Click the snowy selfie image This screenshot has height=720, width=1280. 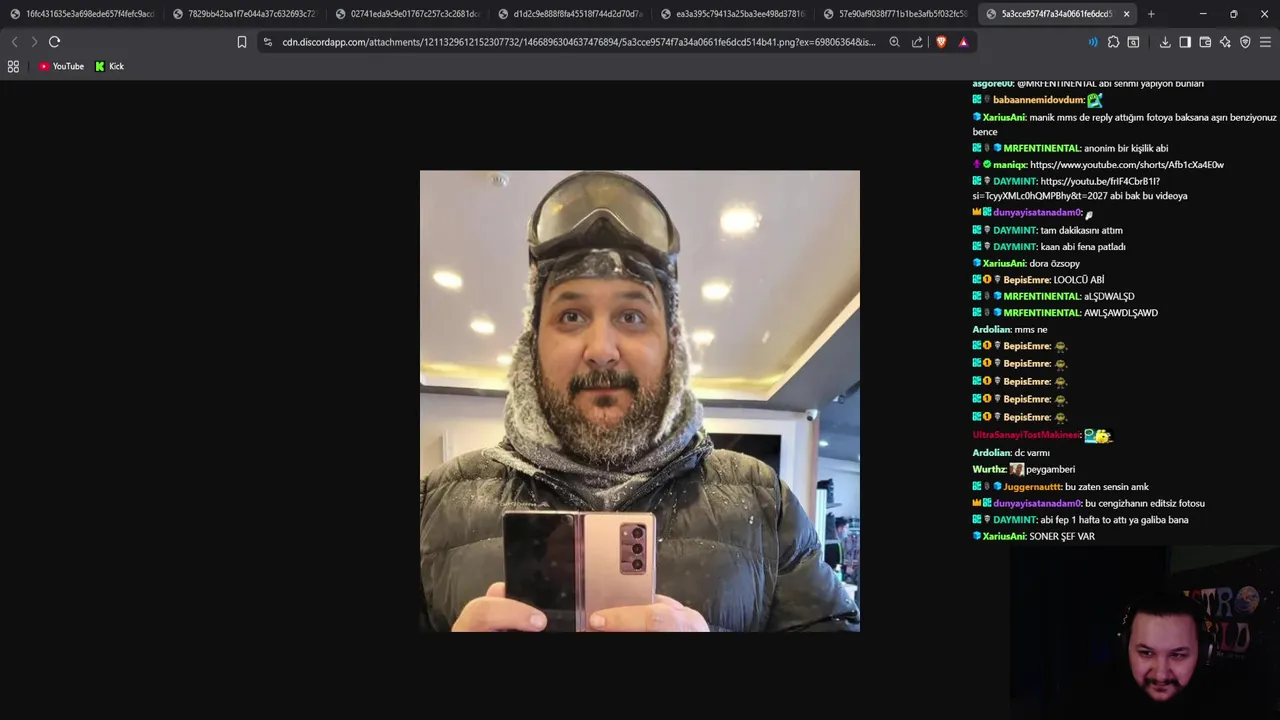click(x=640, y=400)
